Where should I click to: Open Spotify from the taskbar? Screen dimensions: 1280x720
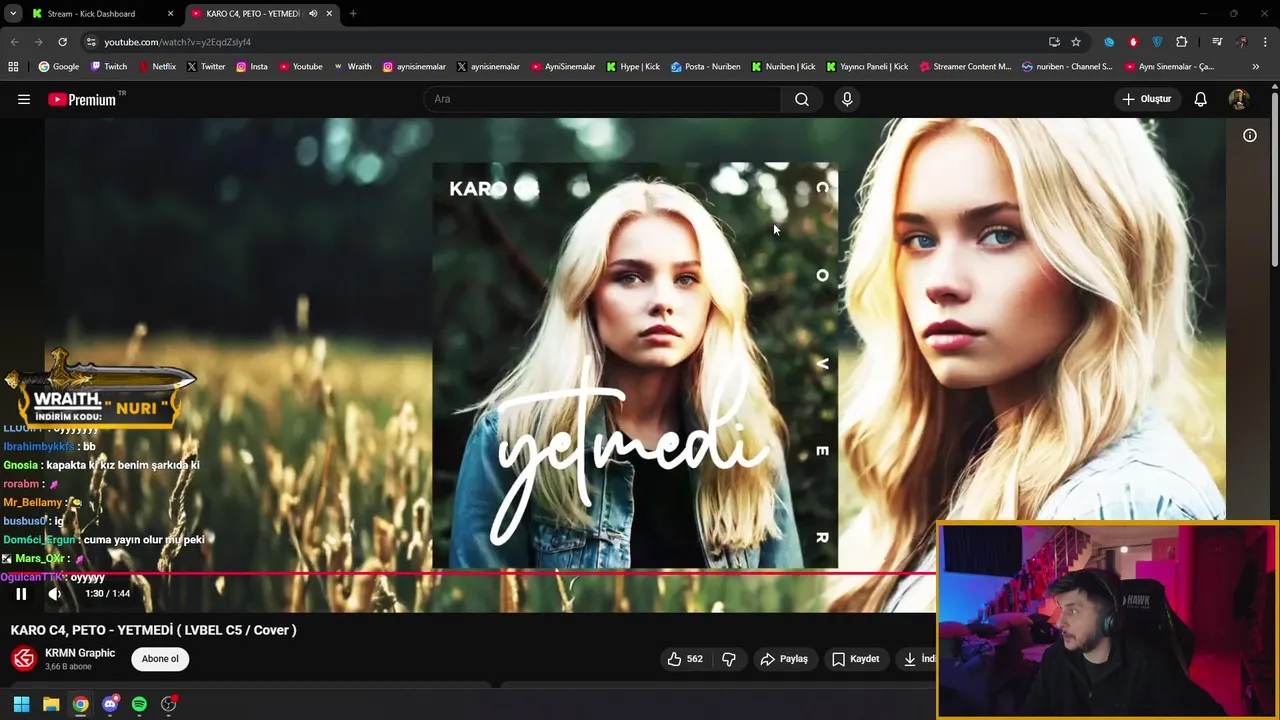point(139,704)
